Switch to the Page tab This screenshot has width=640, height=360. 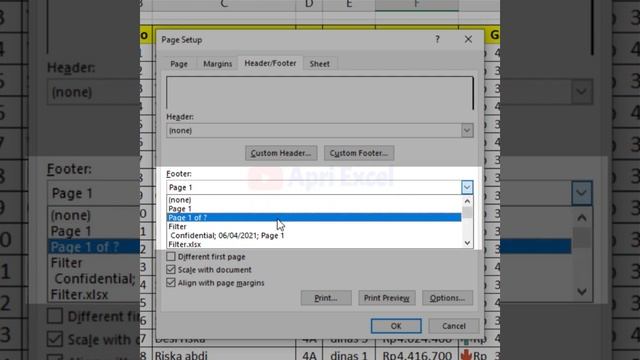pyautogui.click(x=179, y=64)
